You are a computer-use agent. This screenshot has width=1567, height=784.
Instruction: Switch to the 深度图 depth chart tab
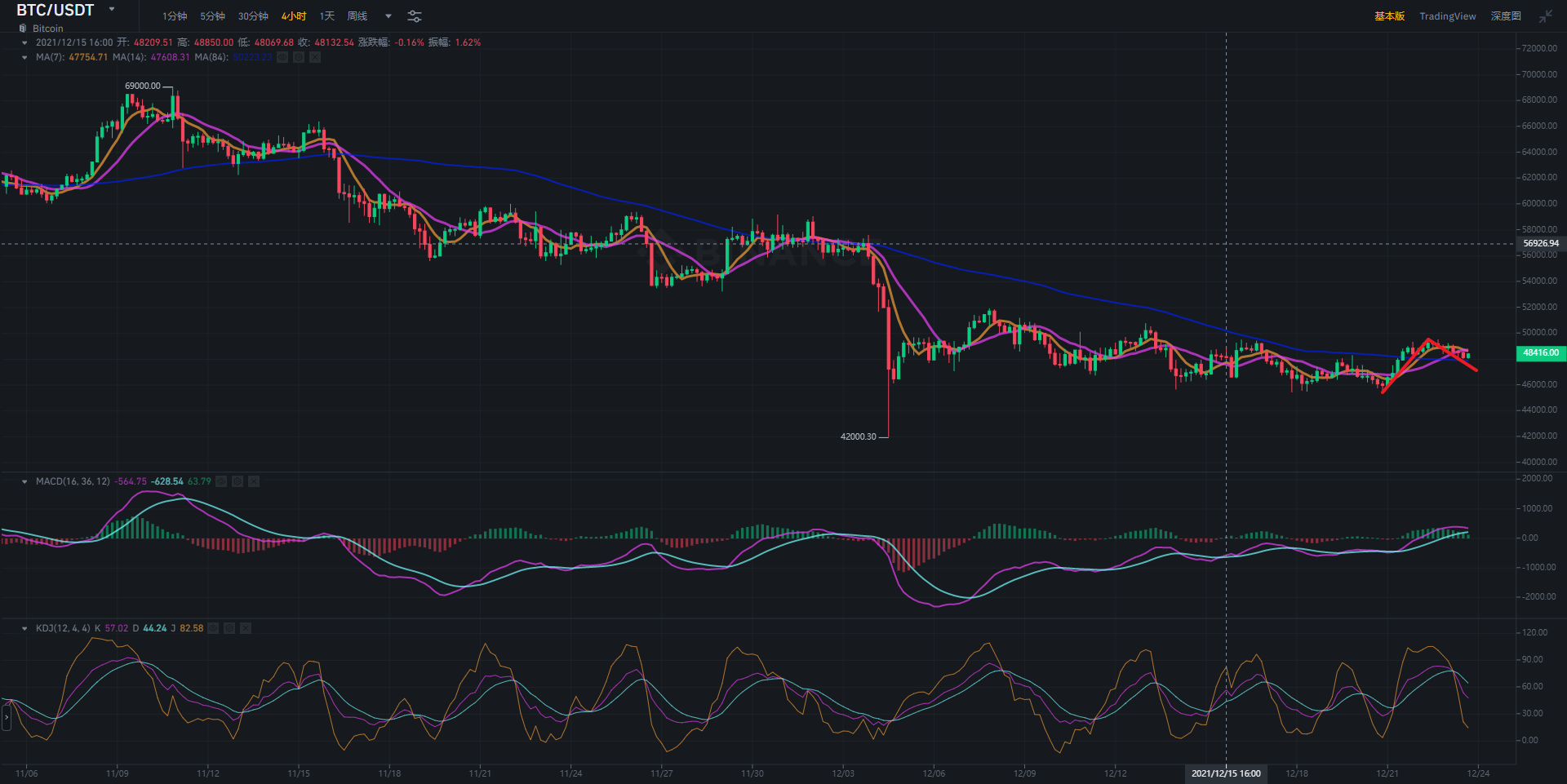[1505, 16]
